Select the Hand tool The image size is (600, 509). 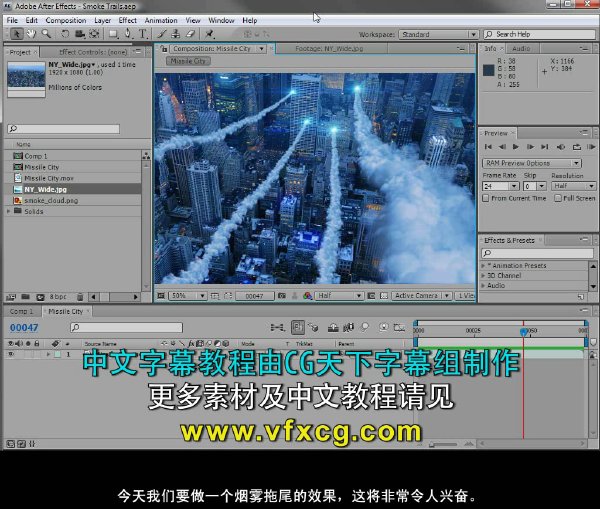(31, 34)
